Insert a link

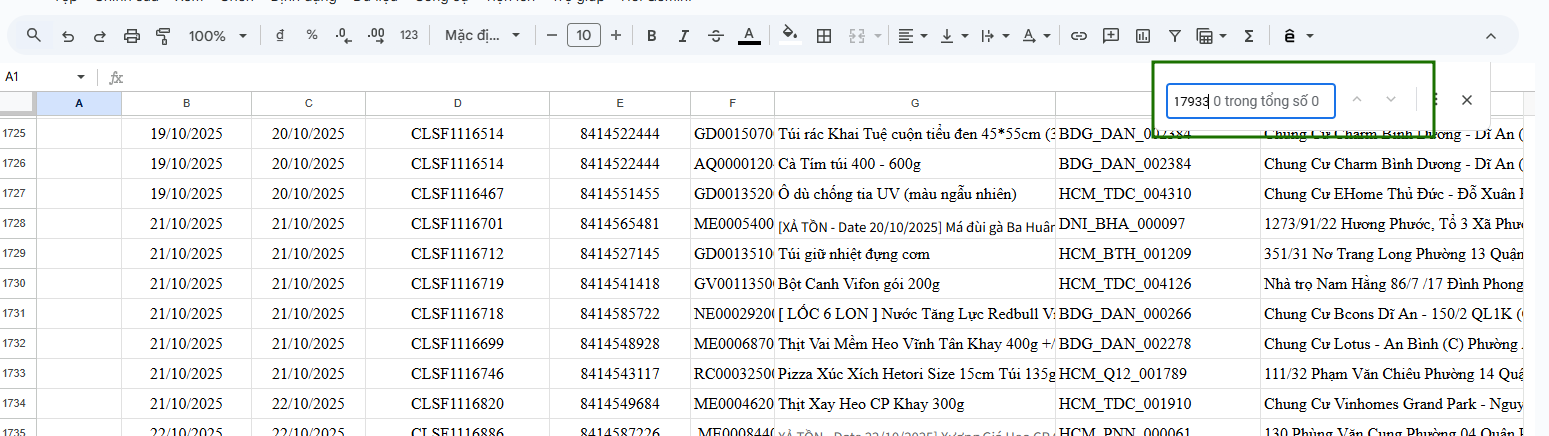(1078, 36)
